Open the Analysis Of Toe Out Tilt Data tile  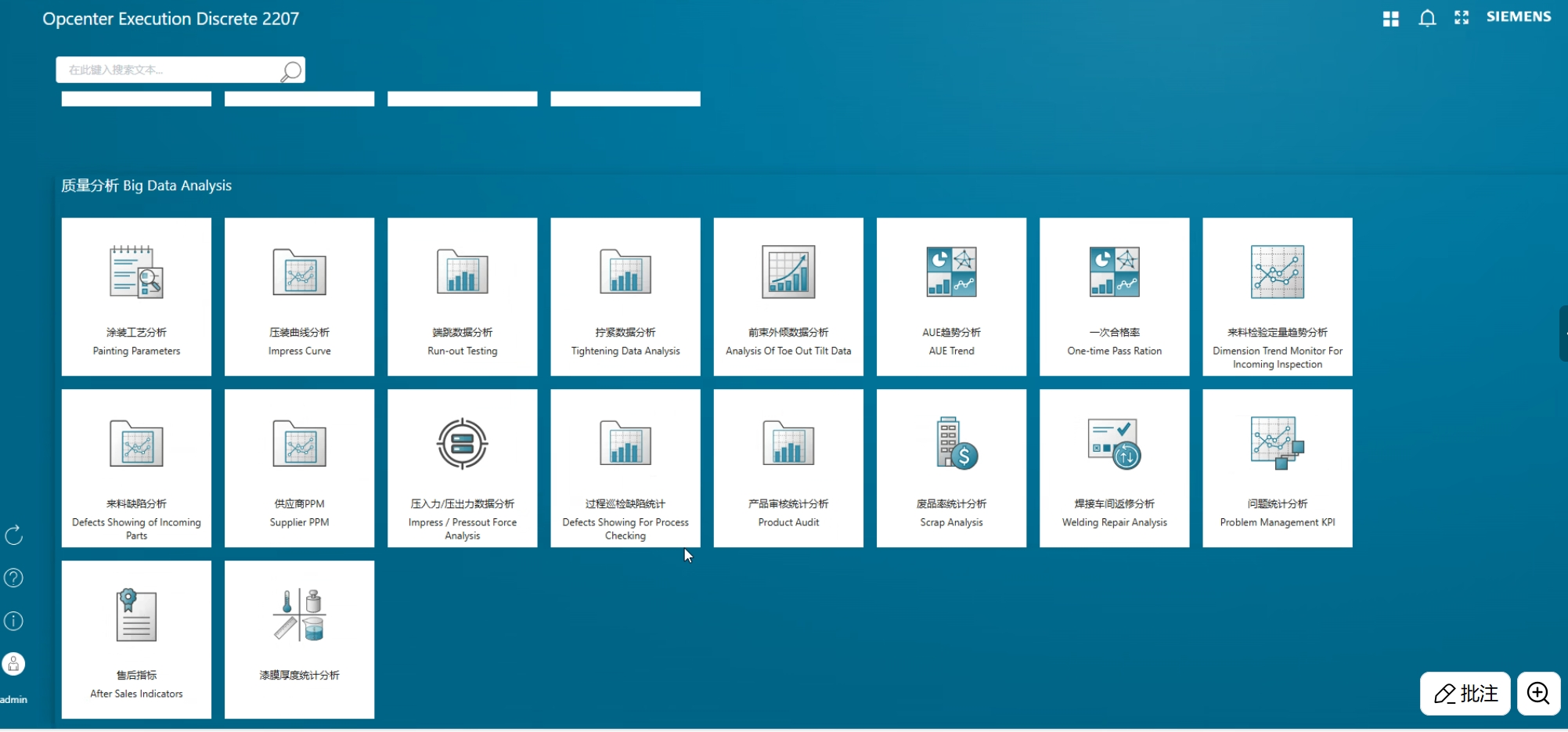[x=788, y=297]
